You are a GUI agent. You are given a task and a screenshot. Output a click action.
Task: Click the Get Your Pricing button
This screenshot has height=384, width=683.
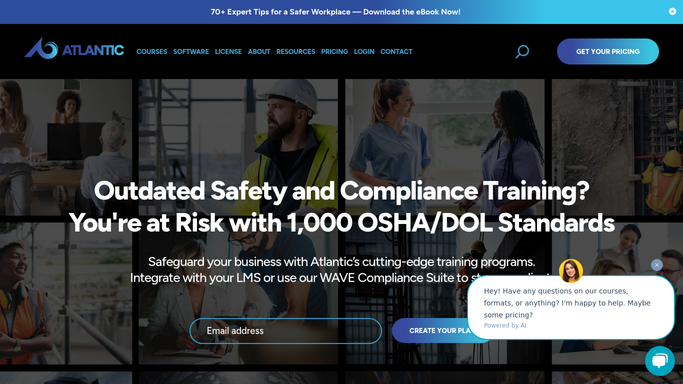tap(608, 51)
